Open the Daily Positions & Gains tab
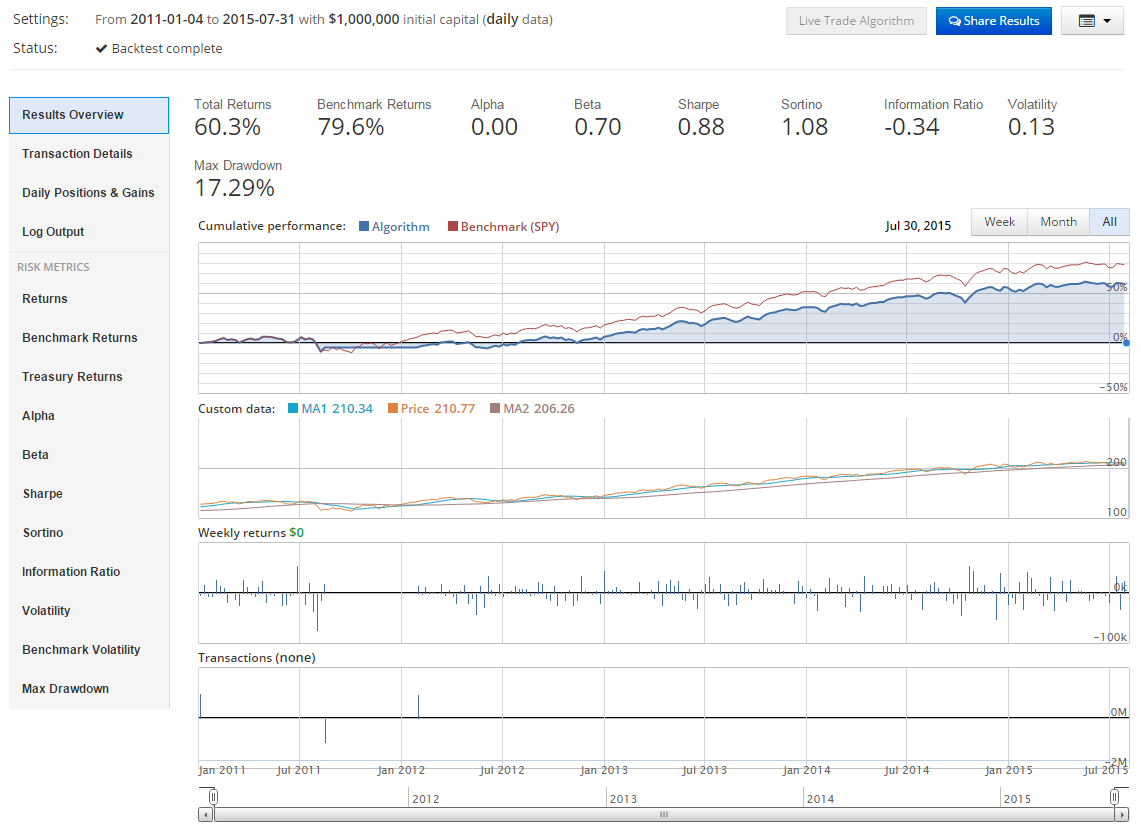 88,193
